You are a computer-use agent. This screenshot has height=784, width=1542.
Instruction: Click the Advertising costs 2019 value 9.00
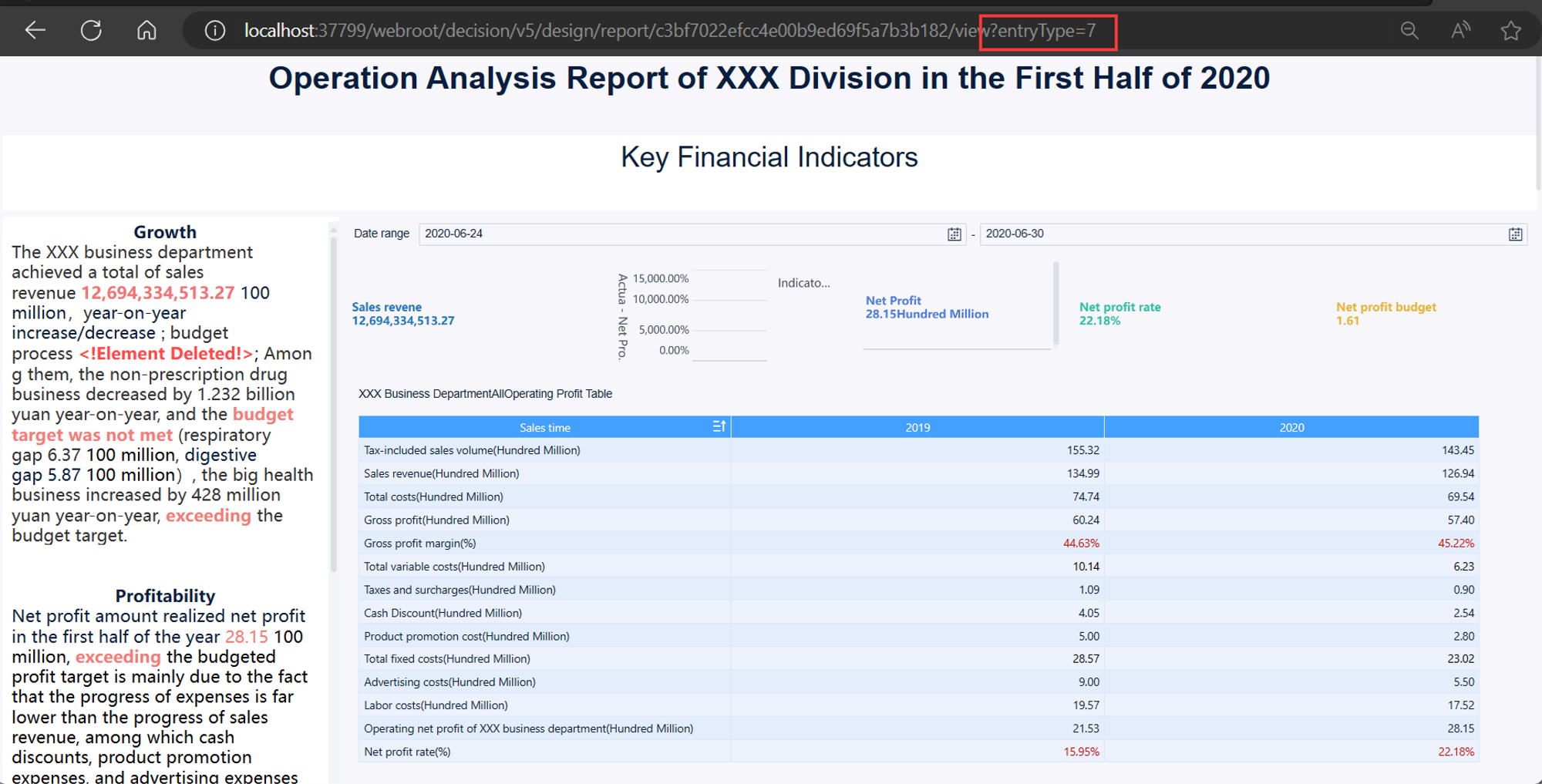(x=1089, y=682)
